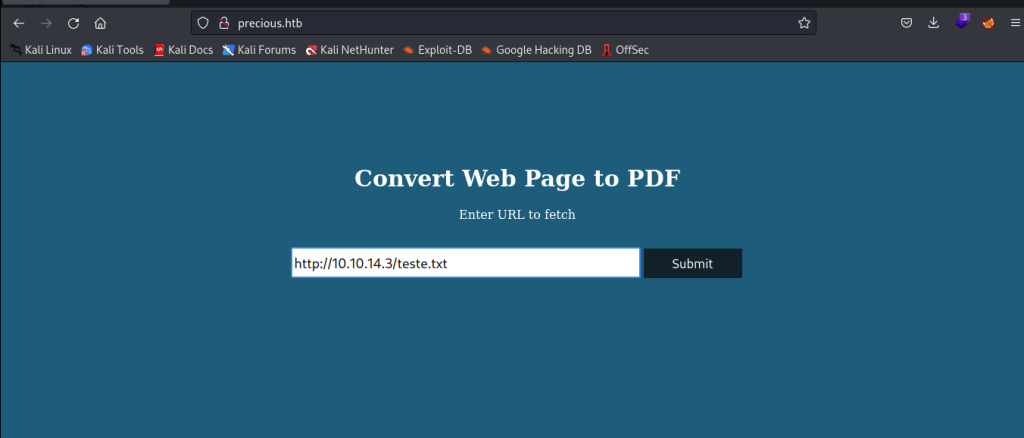Go to the browser home page
The width and height of the screenshot is (1024, 438).
tap(100, 23)
